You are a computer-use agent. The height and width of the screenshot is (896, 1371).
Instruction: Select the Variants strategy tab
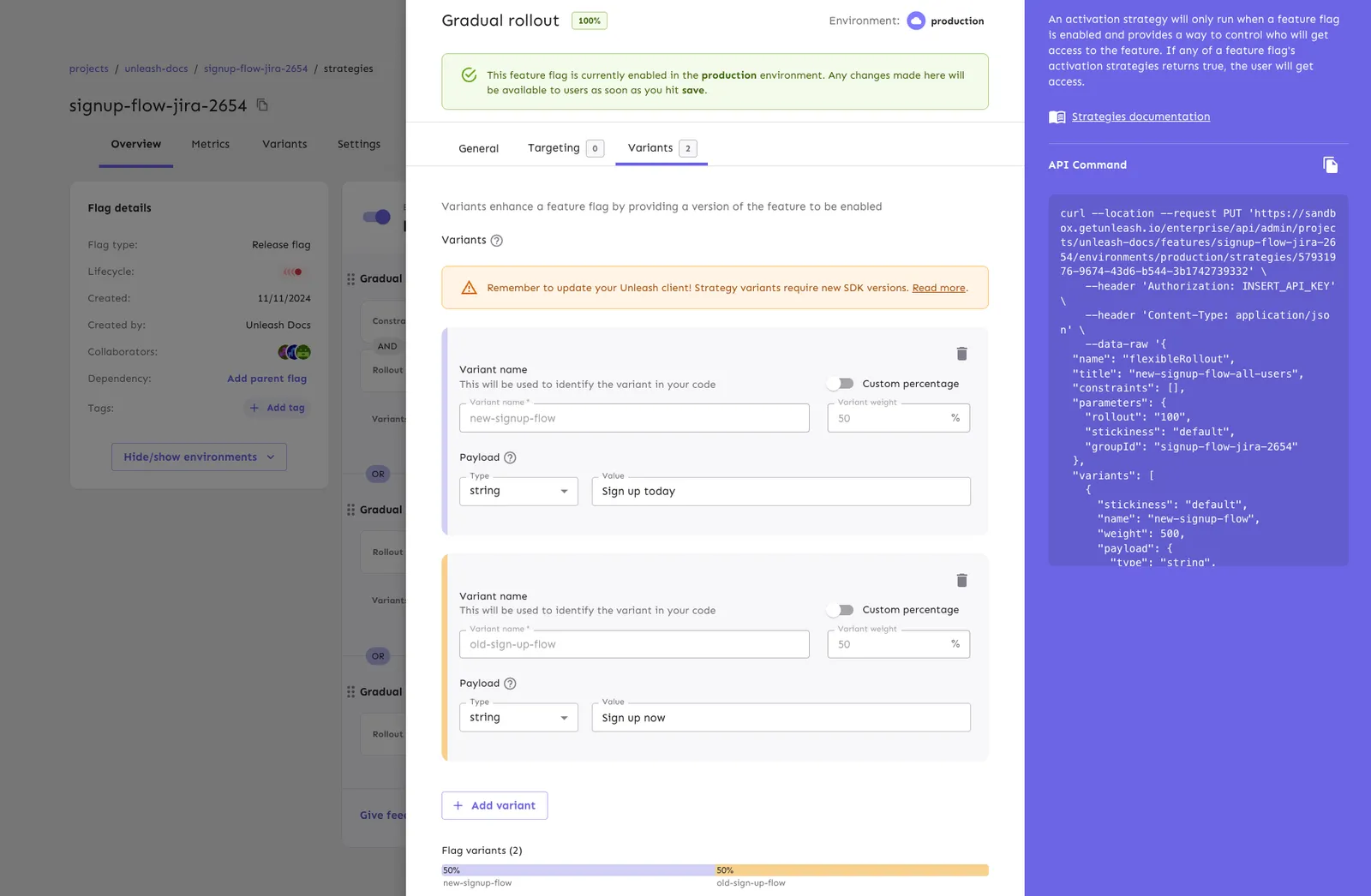(x=662, y=148)
